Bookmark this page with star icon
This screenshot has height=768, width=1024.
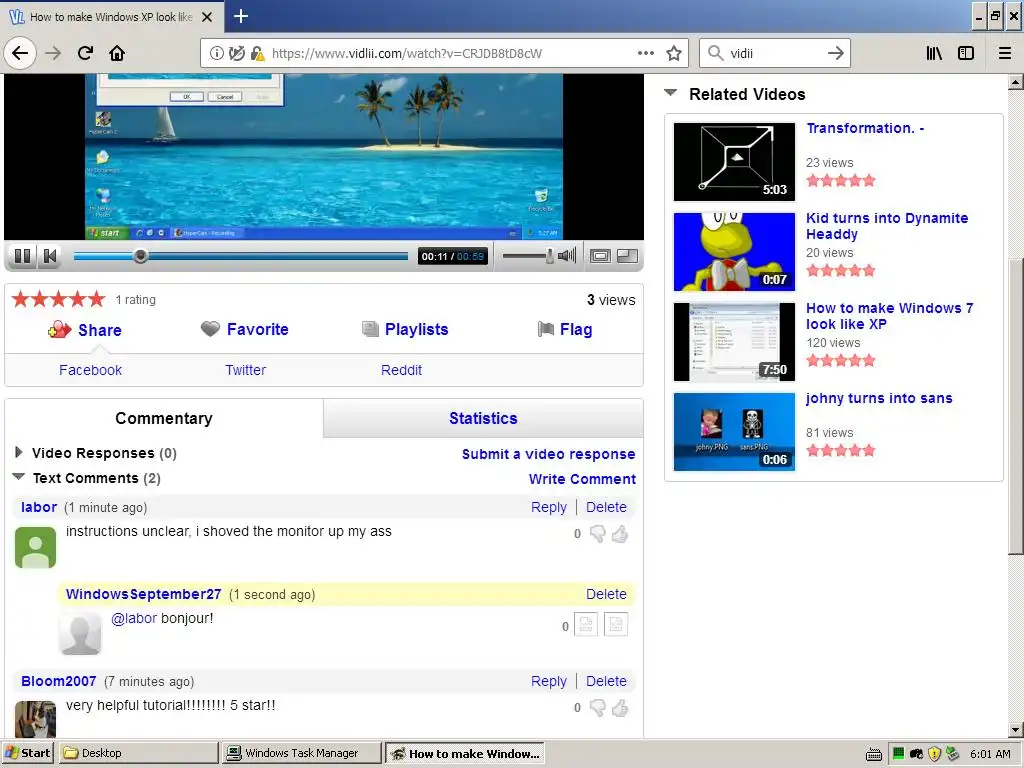pyautogui.click(x=674, y=53)
